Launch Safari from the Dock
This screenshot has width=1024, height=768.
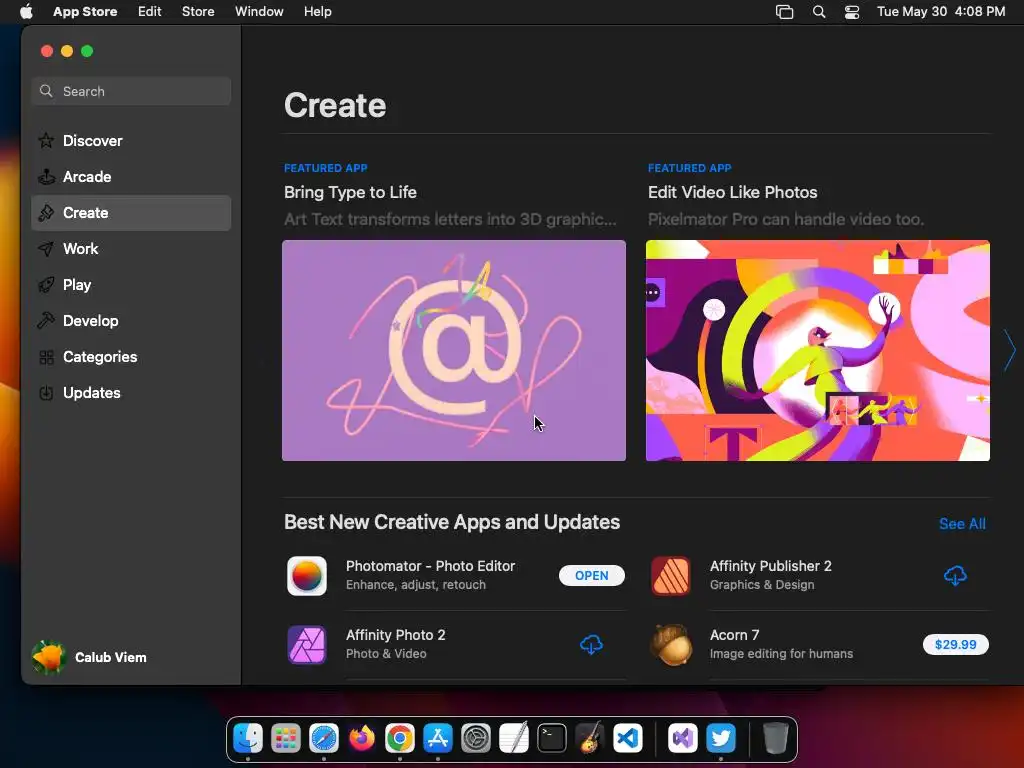click(x=324, y=739)
